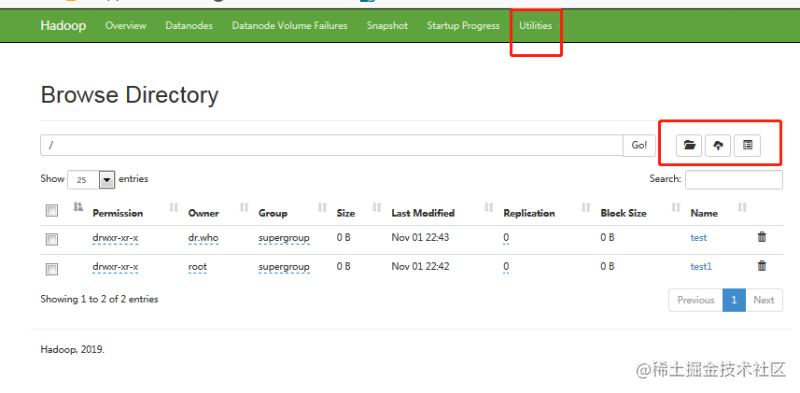Click supergroup in the test1 row
Screen dimensions: 800x393
coord(284,267)
